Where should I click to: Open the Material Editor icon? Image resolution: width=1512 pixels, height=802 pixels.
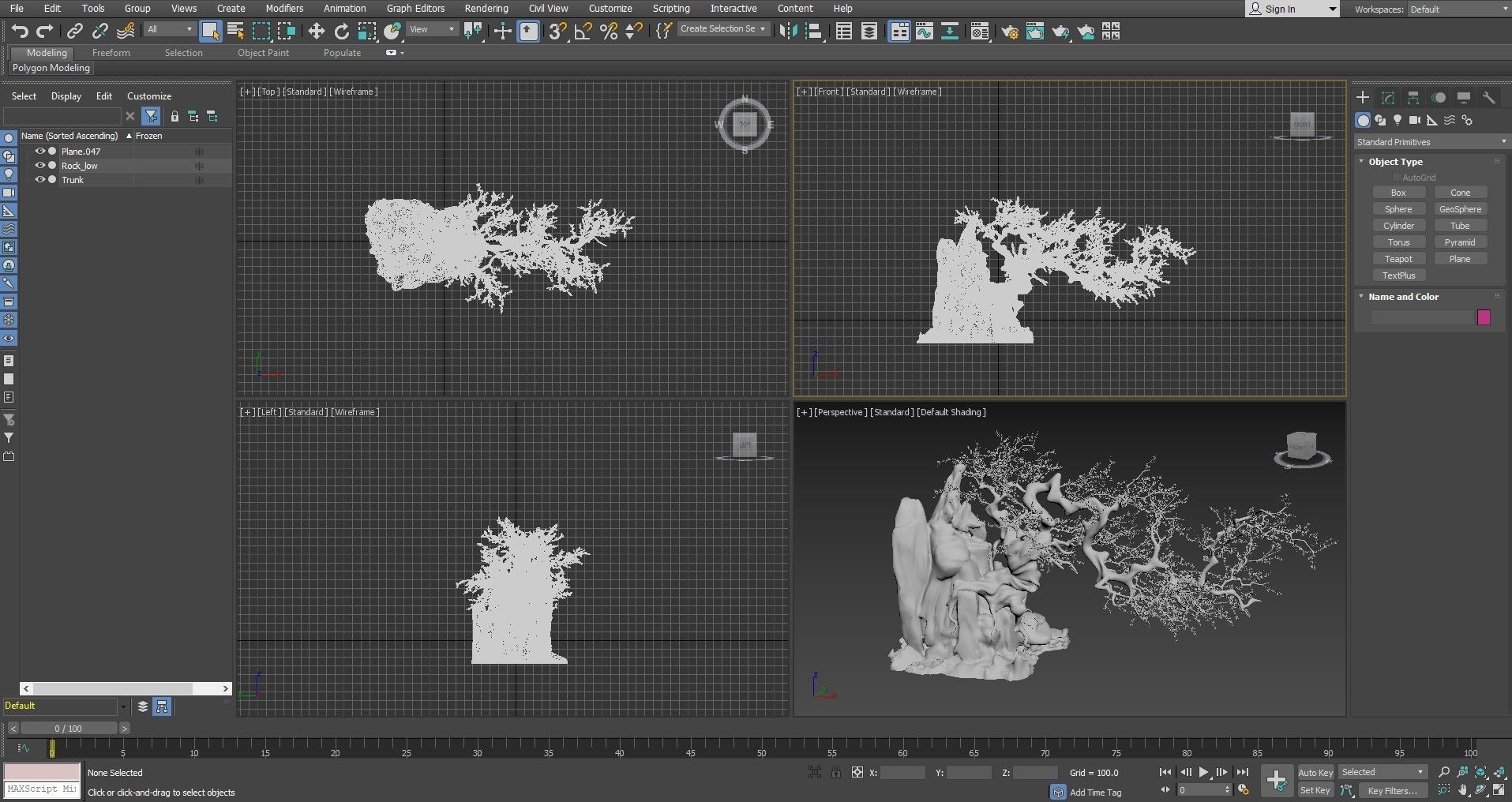980,31
